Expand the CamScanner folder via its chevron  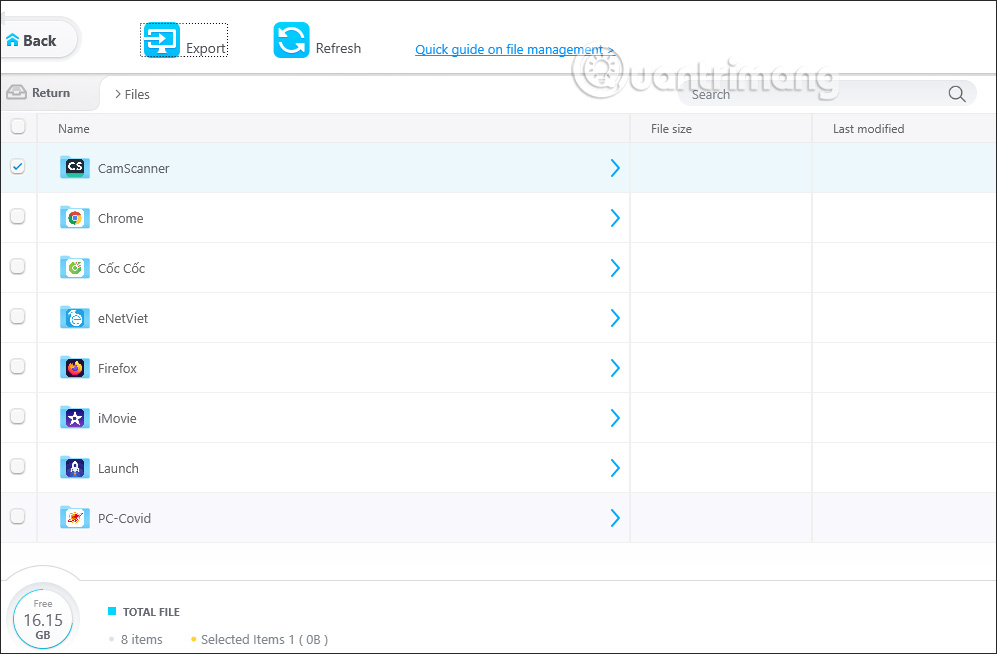[615, 167]
